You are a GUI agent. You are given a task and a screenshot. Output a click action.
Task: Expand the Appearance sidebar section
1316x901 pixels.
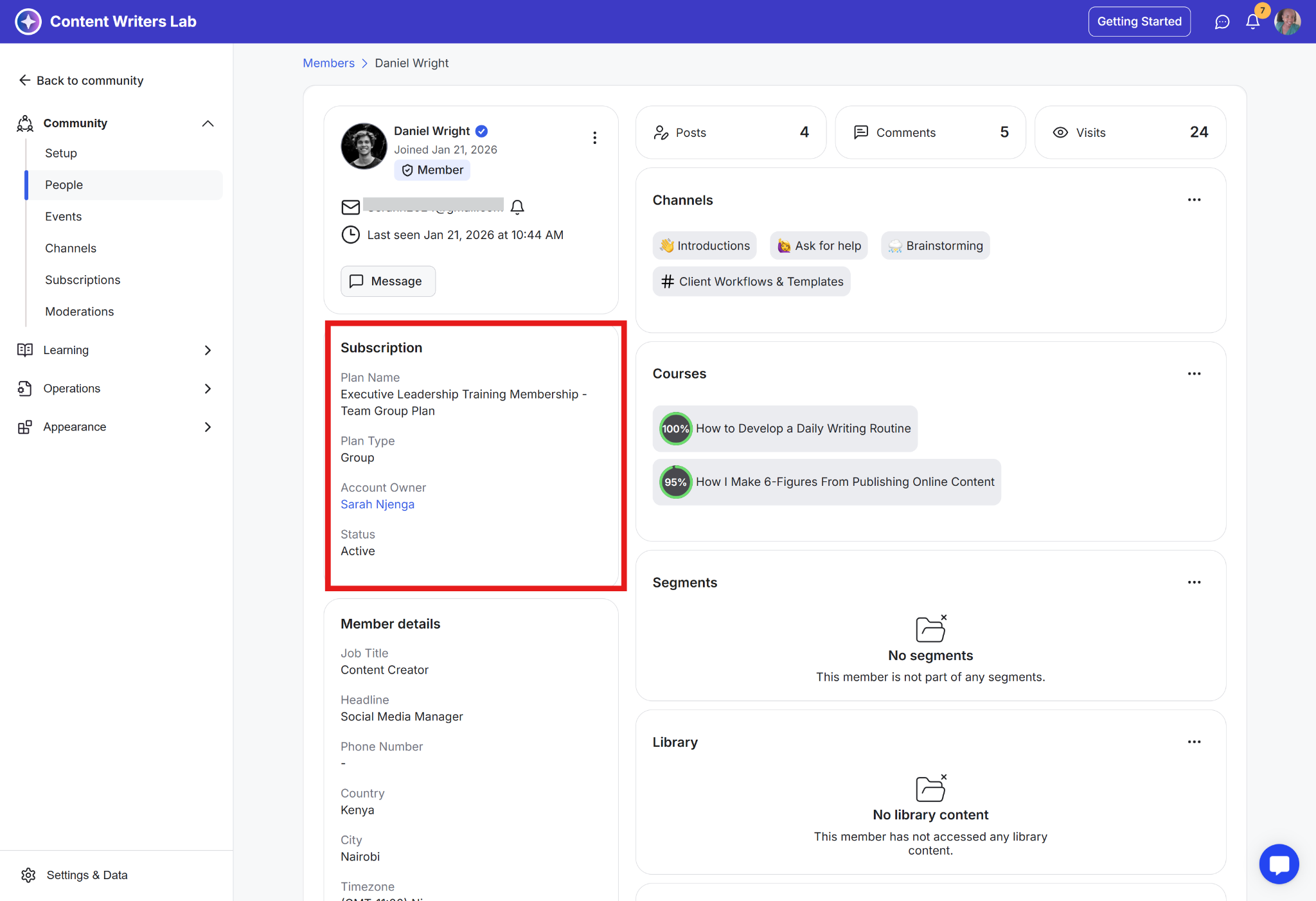point(208,427)
